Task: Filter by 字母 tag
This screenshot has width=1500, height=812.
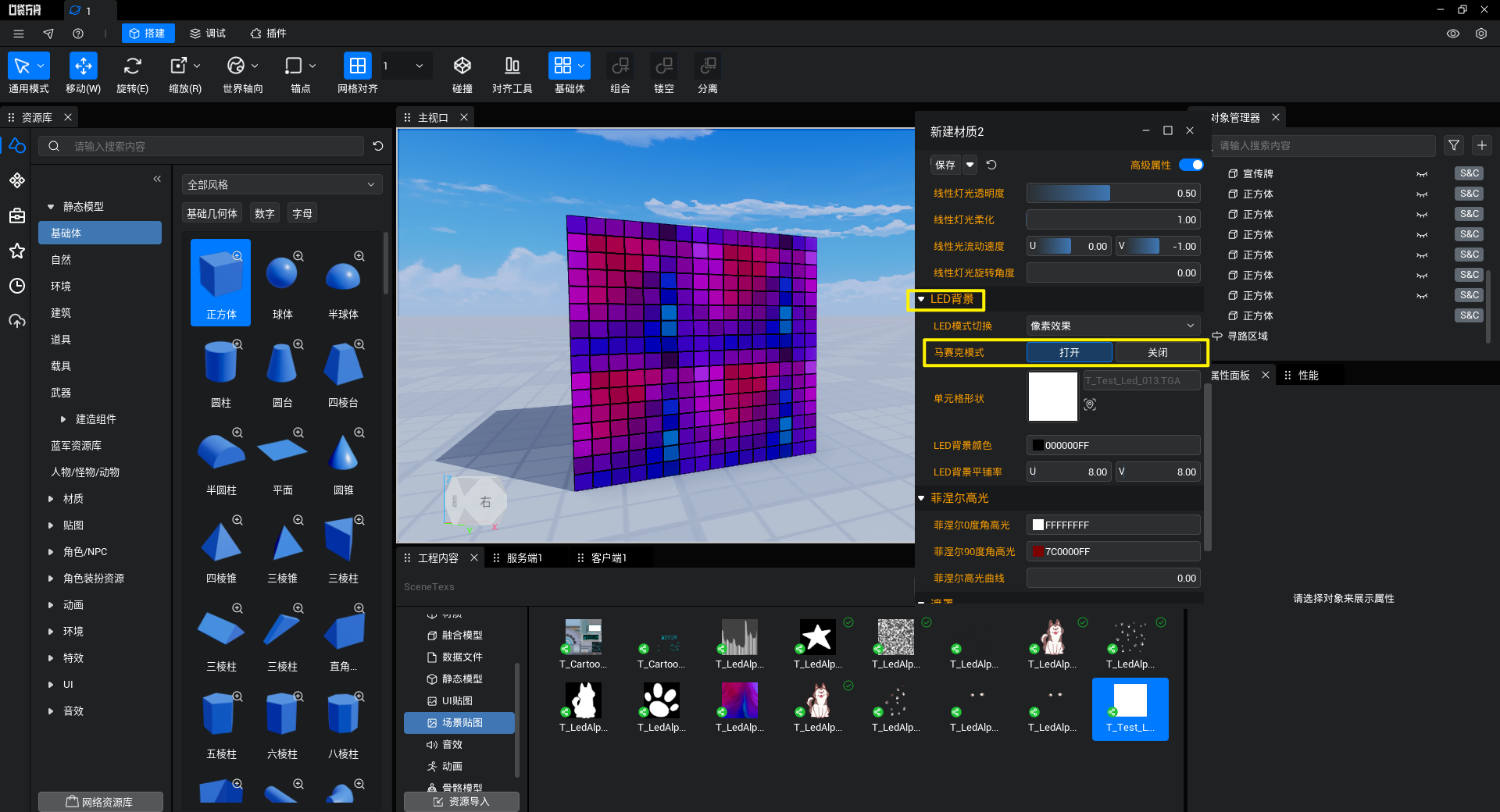Action: tap(302, 213)
